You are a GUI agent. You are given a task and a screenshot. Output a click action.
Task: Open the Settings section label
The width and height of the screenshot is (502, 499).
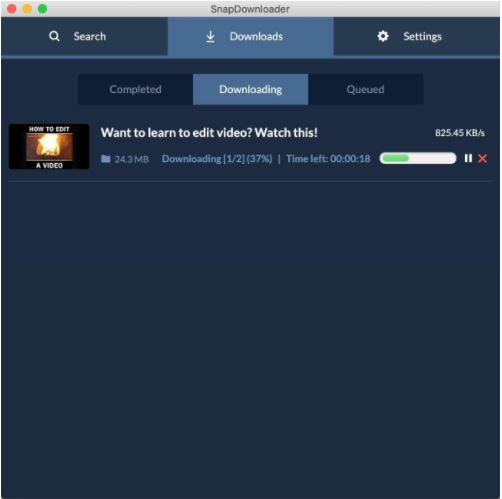pyautogui.click(x=422, y=37)
